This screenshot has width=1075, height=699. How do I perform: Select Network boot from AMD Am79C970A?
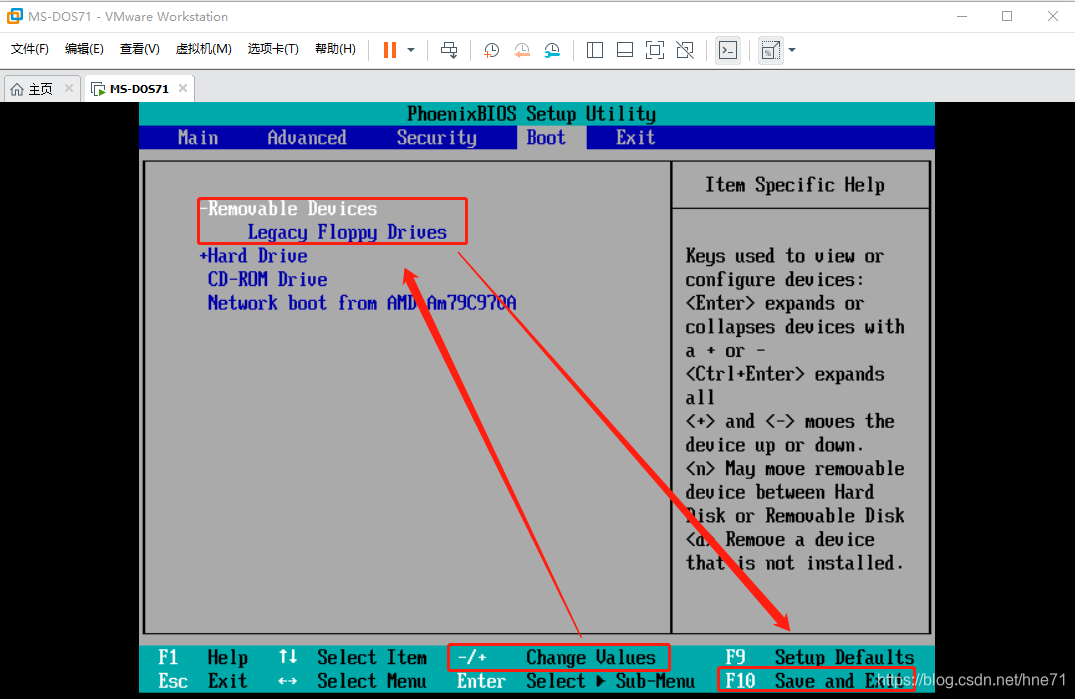coord(362,303)
